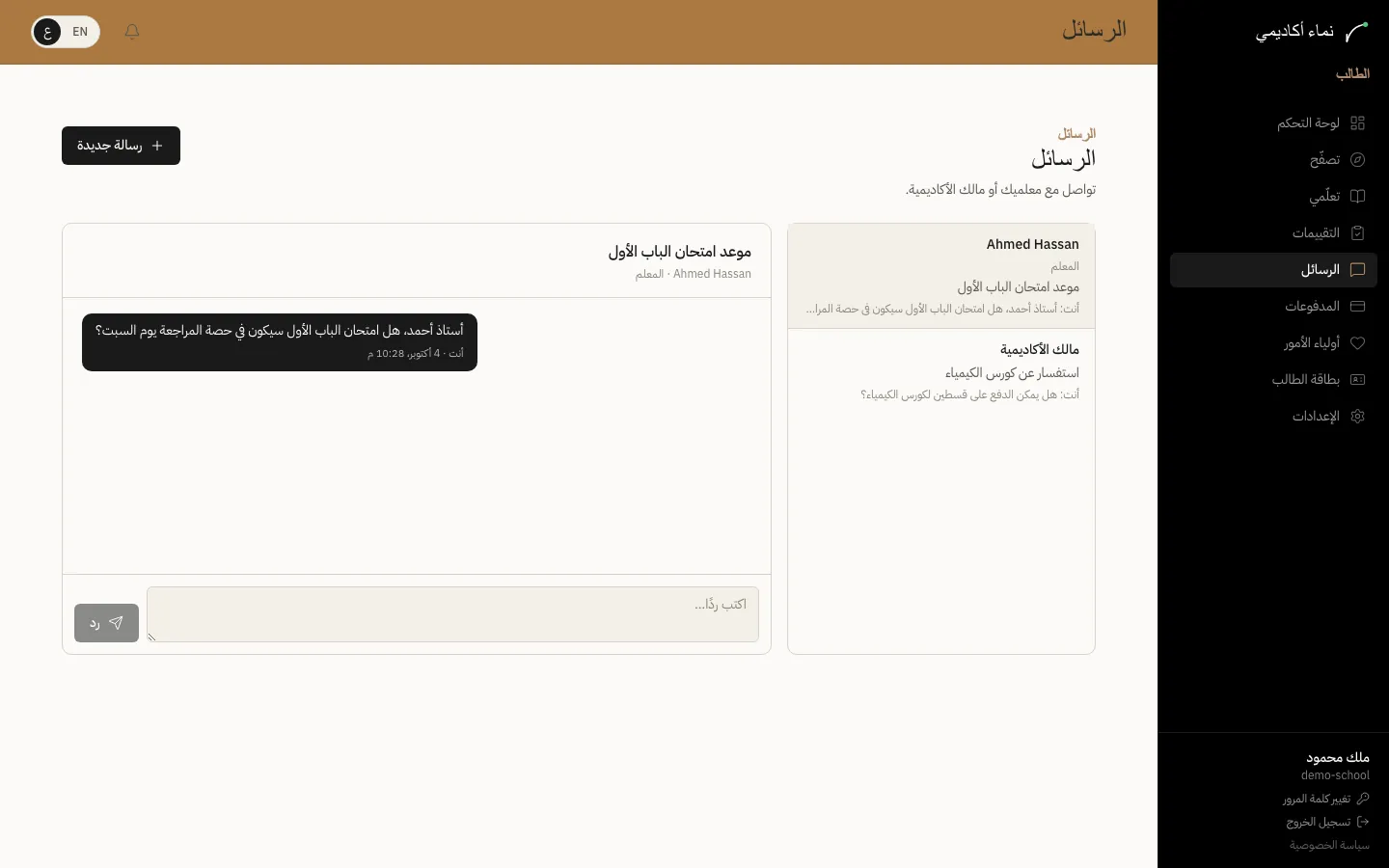Open سياسة الخصوصية link
The height and width of the screenshot is (868, 1389).
pyautogui.click(x=1329, y=845)
